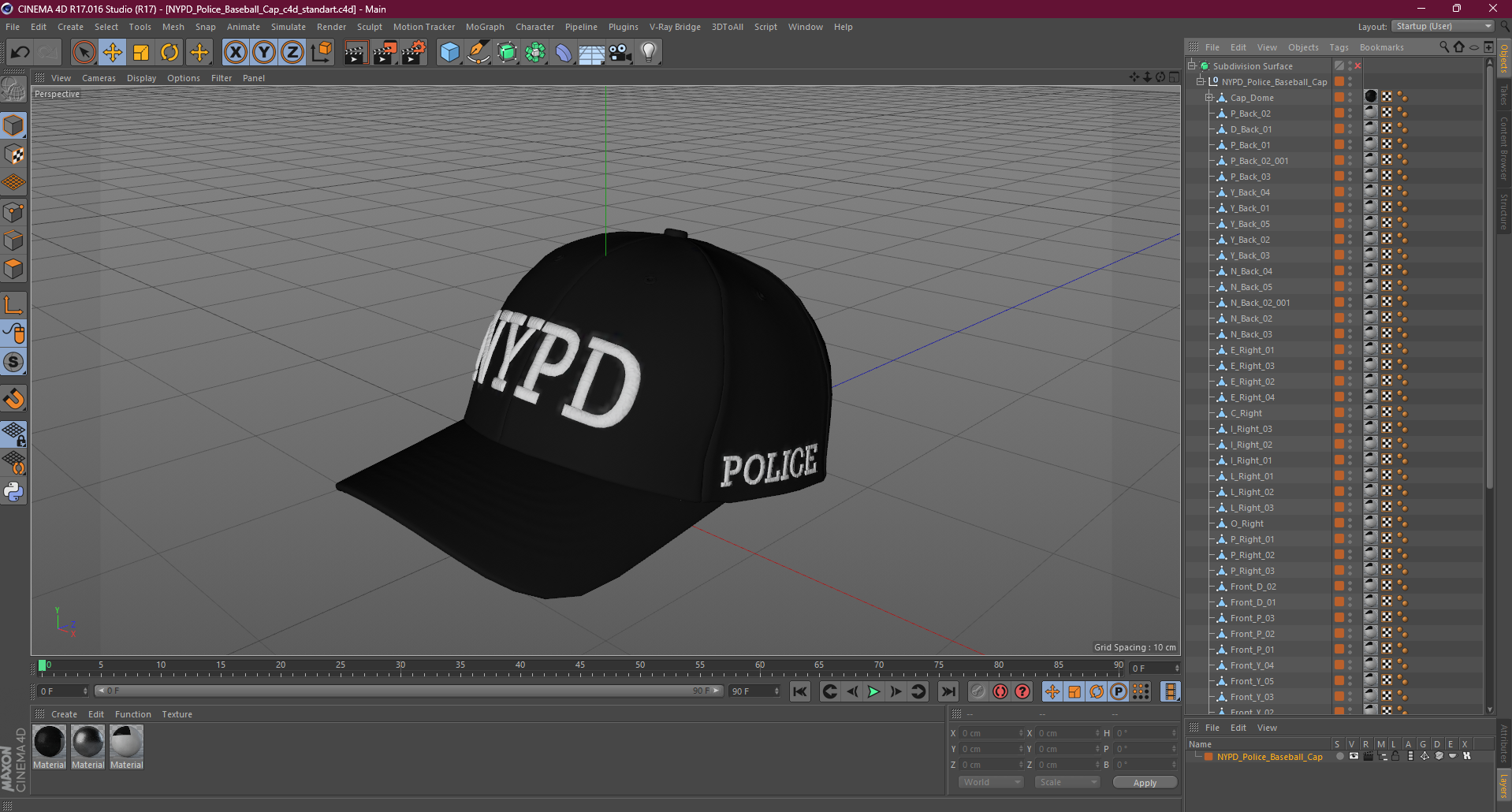The width and height of the screenshot is (1512, 812).
Task: Open Object manager Tags menu
Action: coord(1339,47)
